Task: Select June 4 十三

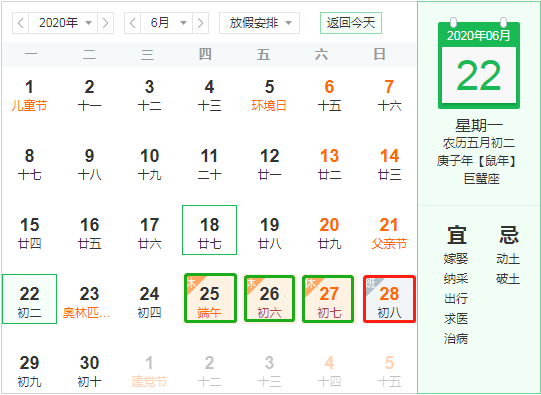Action: click(x=209, y=95)
